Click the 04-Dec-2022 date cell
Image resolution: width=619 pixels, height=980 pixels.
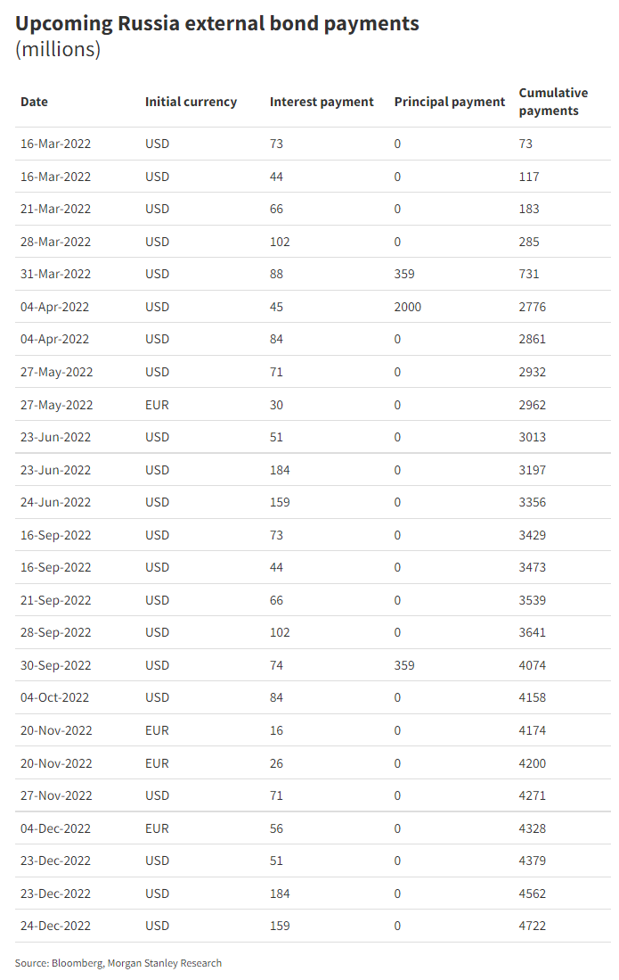click(56, 828)
